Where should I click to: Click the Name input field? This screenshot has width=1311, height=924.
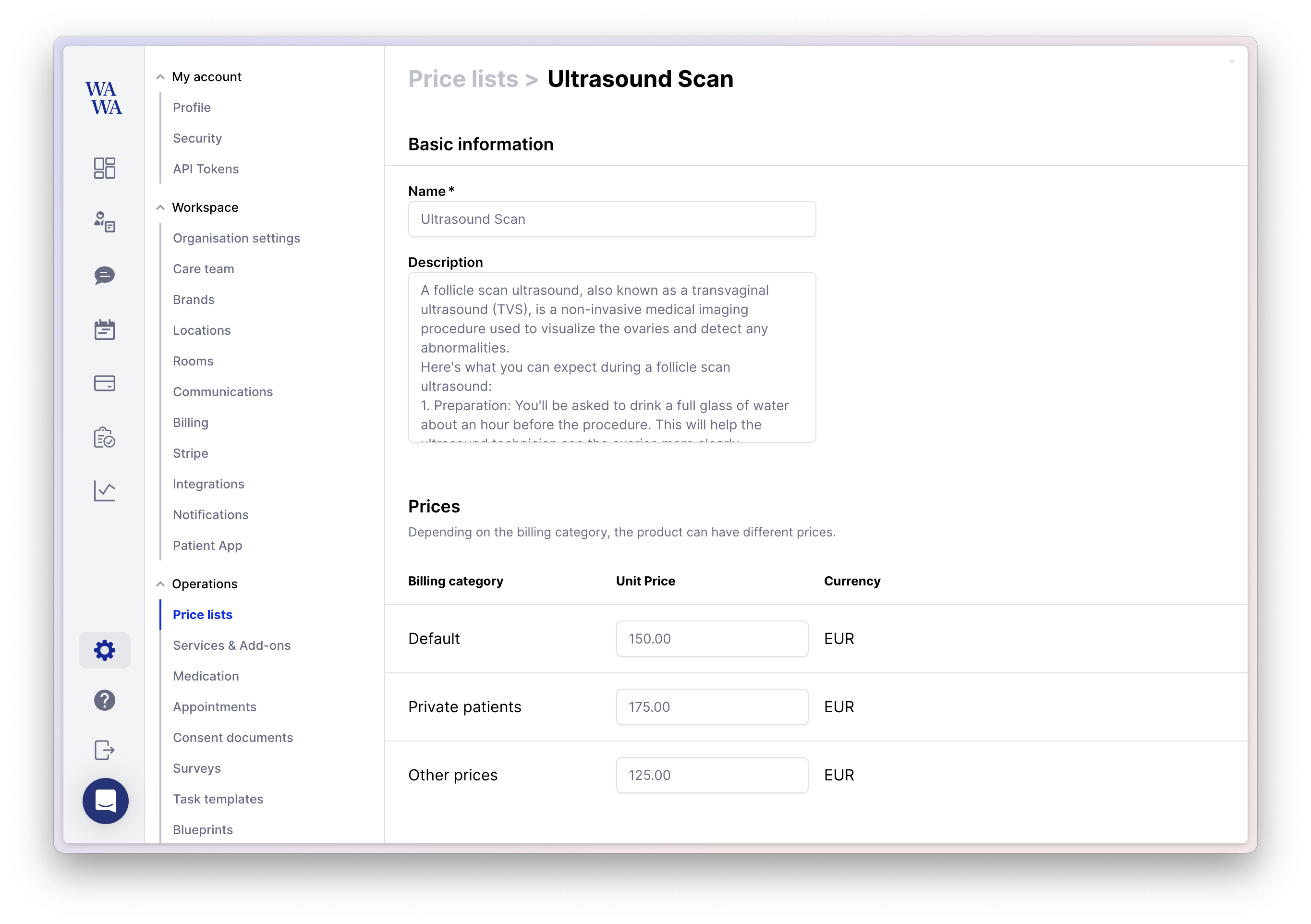(x=611, y=219)
